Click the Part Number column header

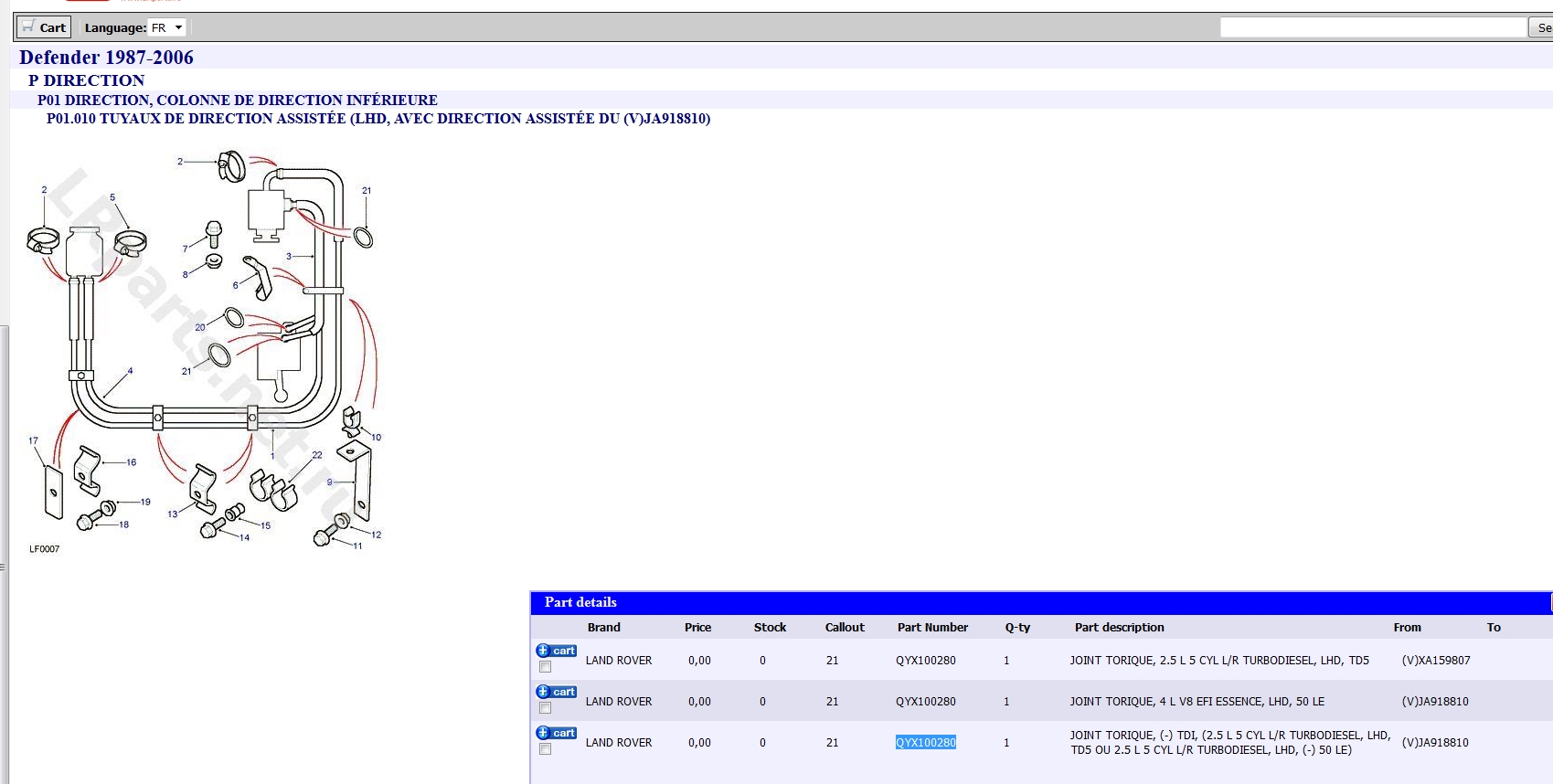(x=931, y=628)
